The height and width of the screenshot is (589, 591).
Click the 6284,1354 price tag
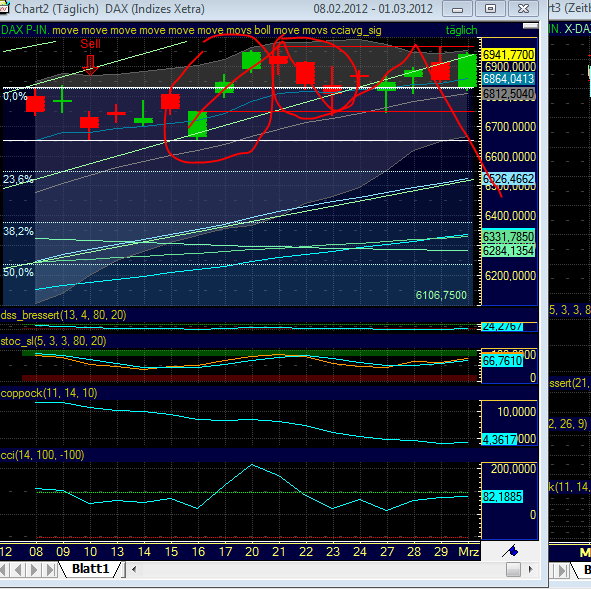point(508,251)
